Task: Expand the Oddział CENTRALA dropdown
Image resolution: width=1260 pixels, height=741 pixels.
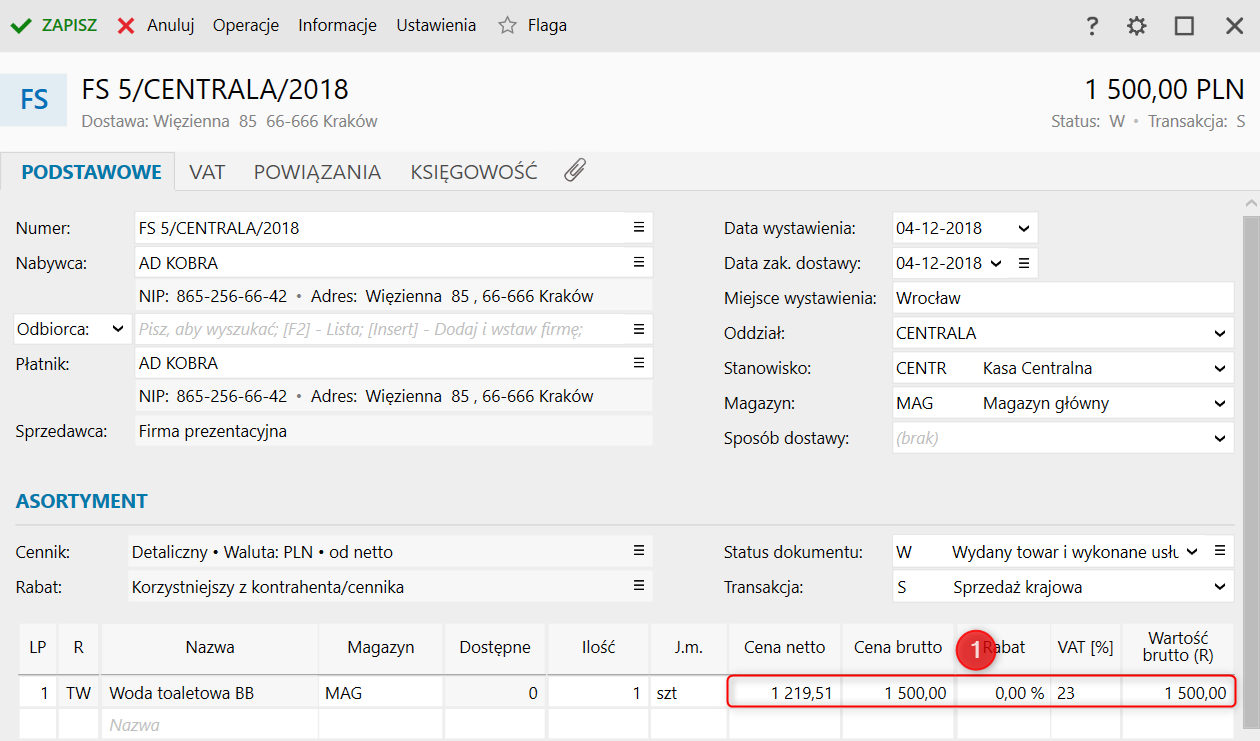Action: click(x=1219, y=333)
